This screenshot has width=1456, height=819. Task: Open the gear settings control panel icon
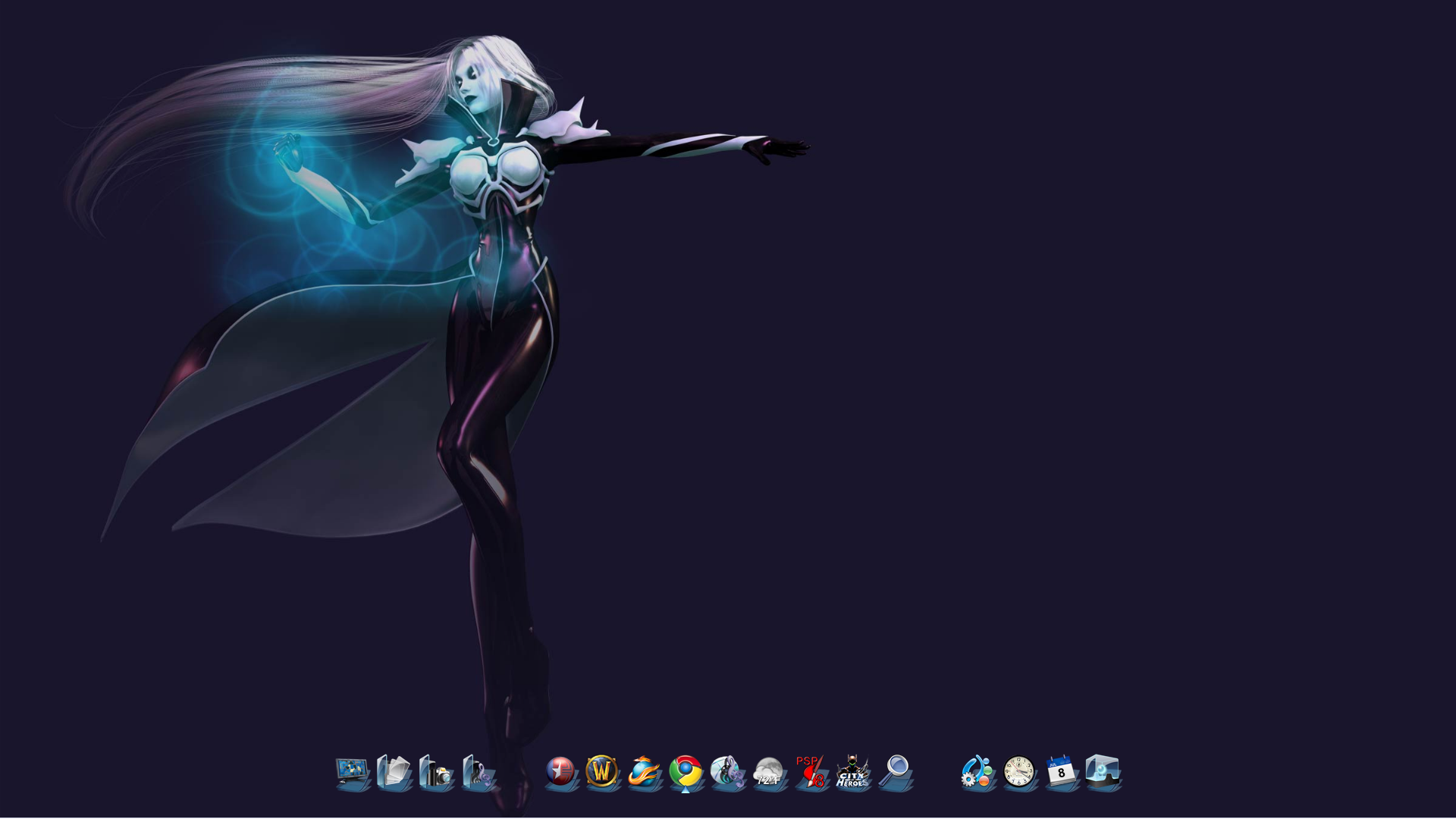[977, 772]
